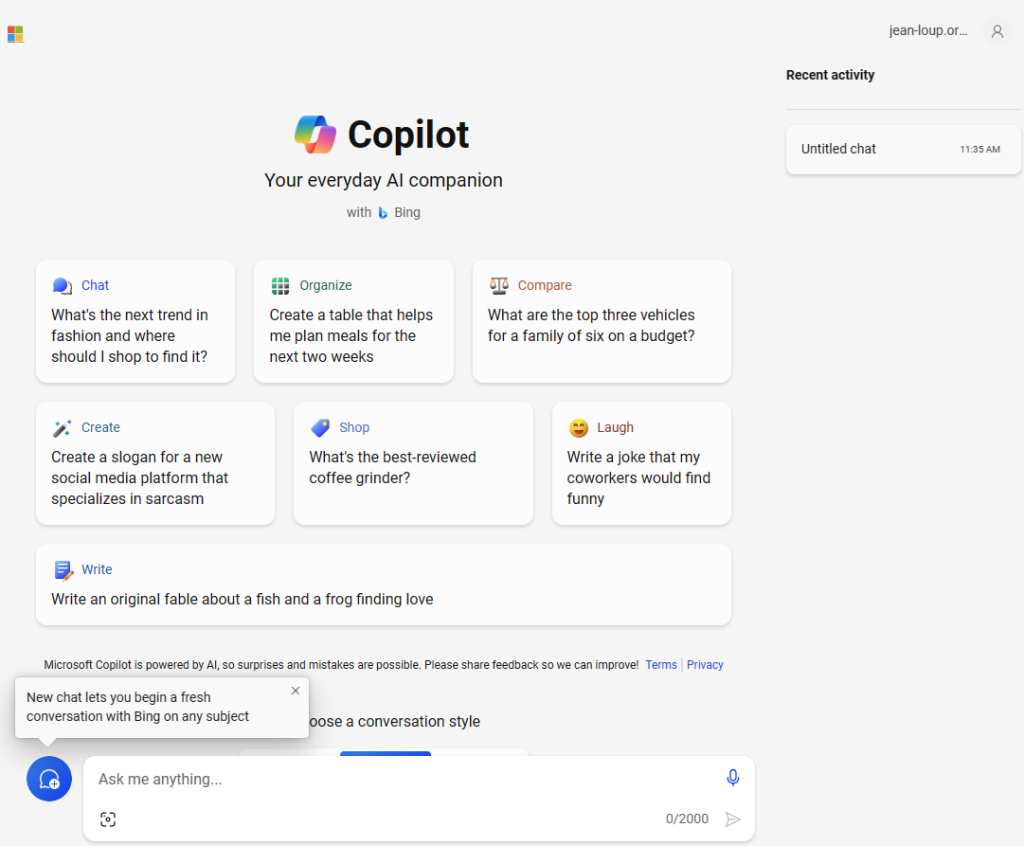Select the fish and frog fable prompt

pos(383,585)
